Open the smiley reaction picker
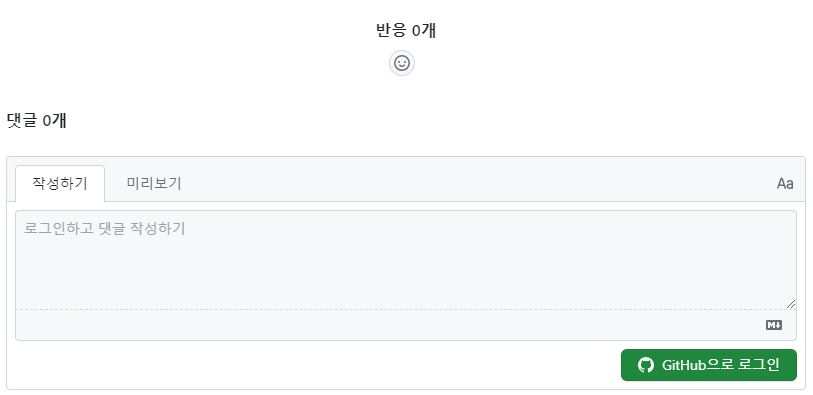 402,63
